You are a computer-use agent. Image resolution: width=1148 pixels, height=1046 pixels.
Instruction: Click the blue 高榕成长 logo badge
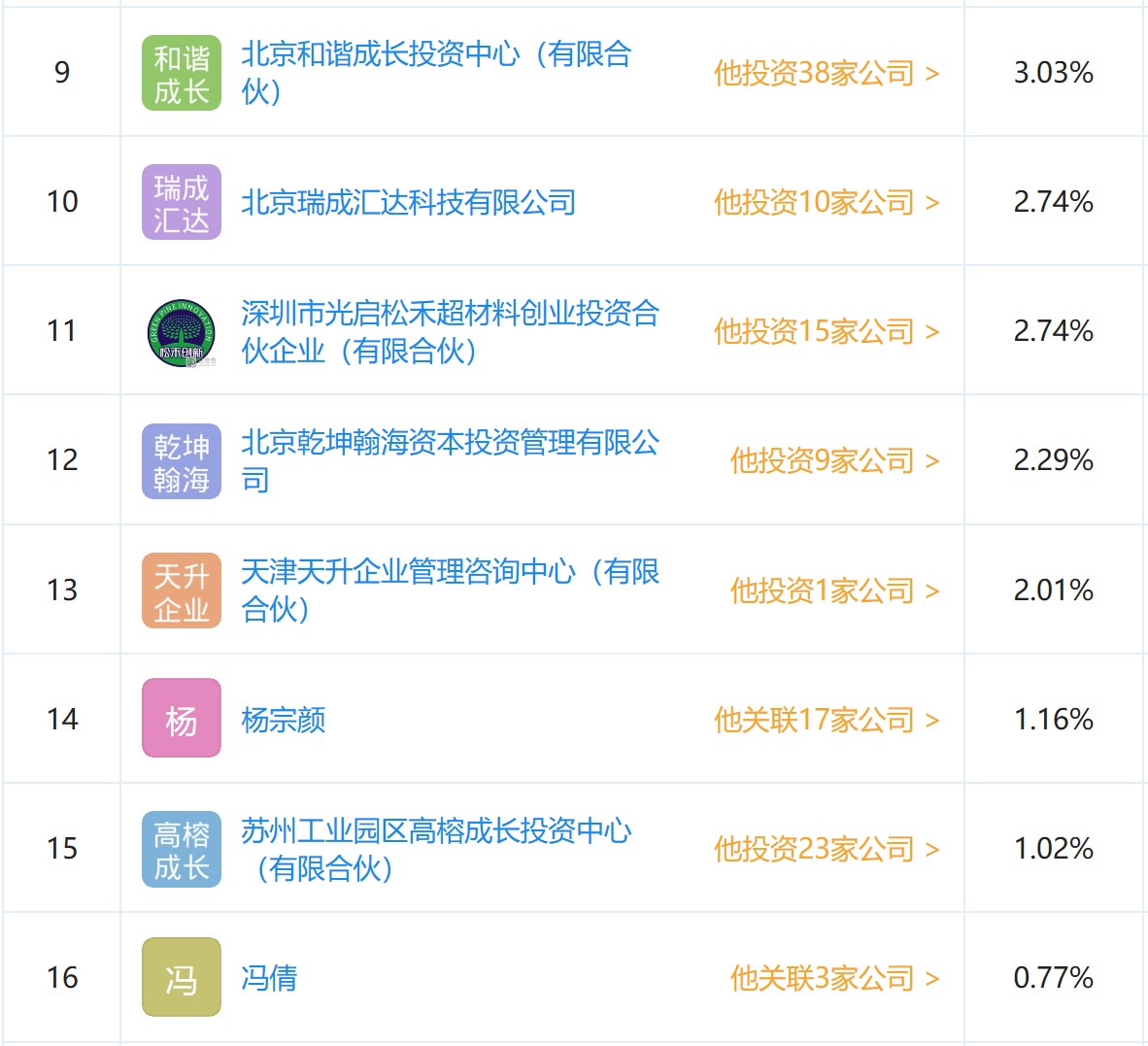[x=182, y=849]
